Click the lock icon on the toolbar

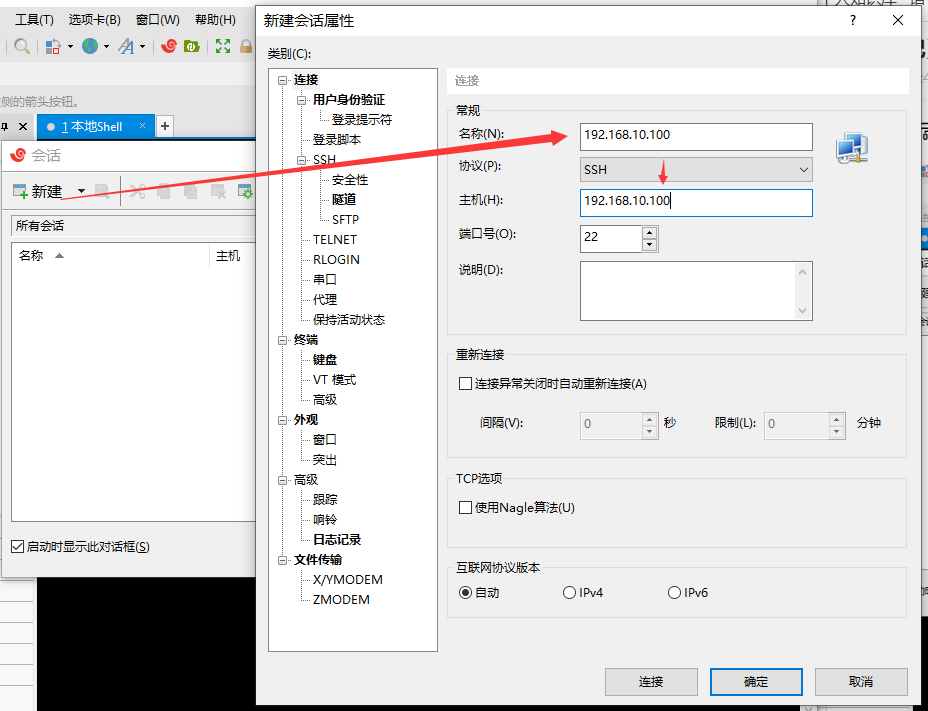coord(246,46)
